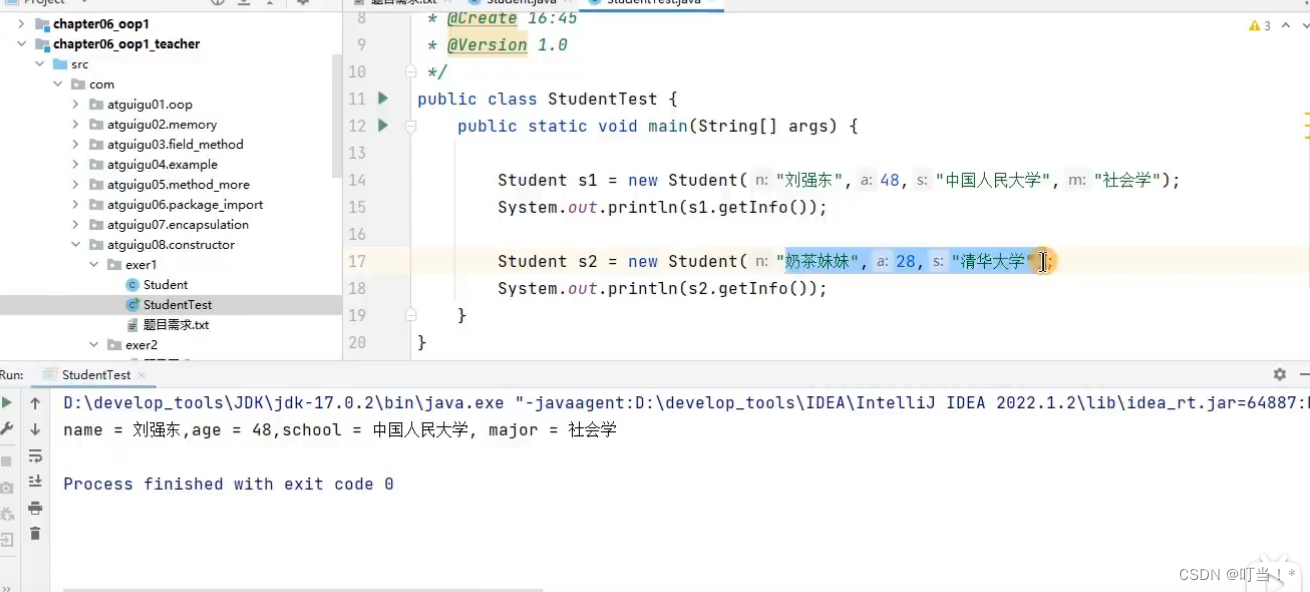This screenshot has width=1310, height=592.
Task: Select atguigu08.constructor package name
Action: (171, 244)
